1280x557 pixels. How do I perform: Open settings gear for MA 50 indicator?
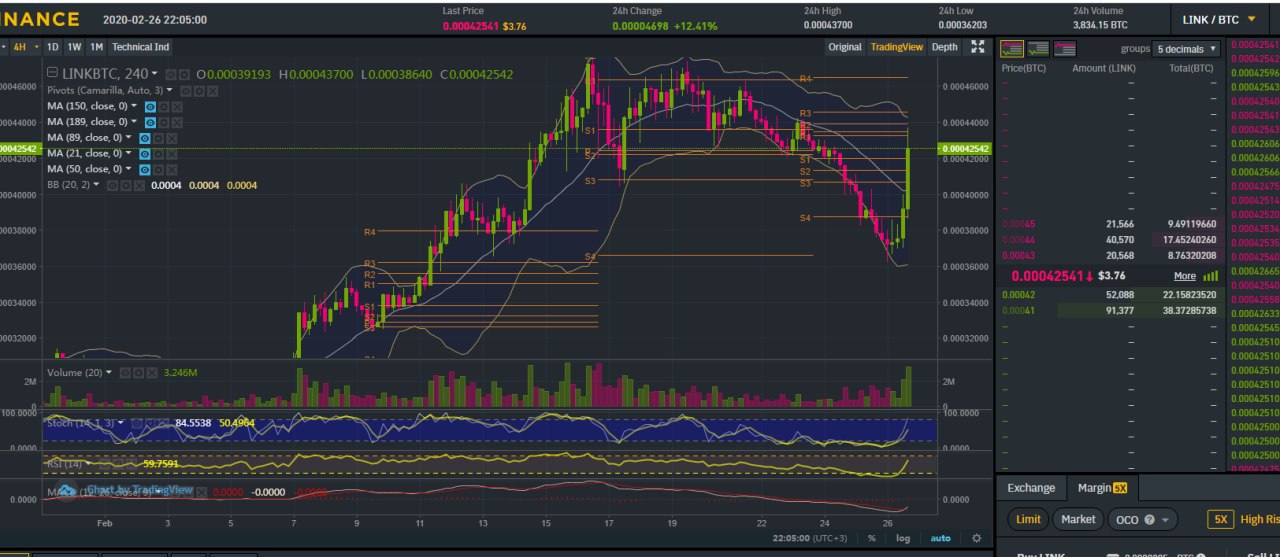[x=158, y=170]
